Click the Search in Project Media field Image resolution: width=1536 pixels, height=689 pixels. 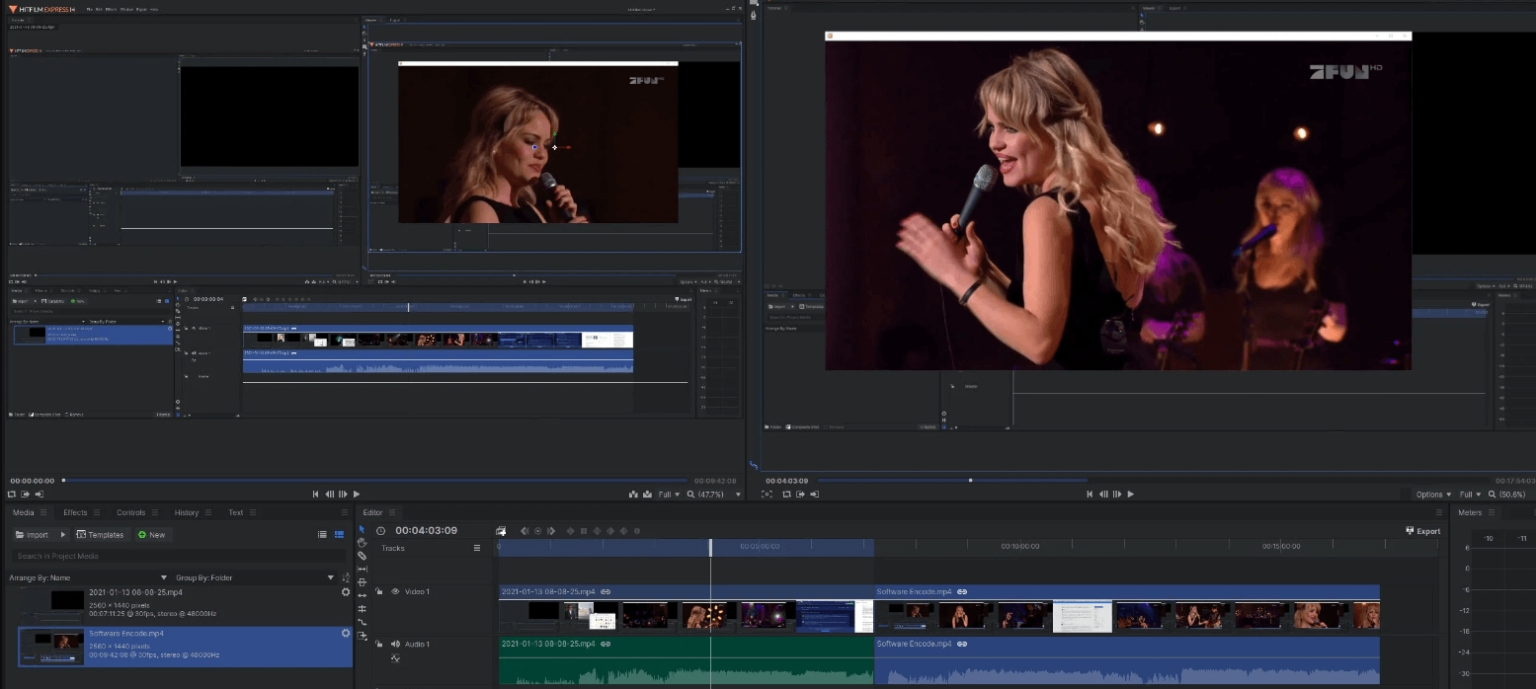point(178,556)
